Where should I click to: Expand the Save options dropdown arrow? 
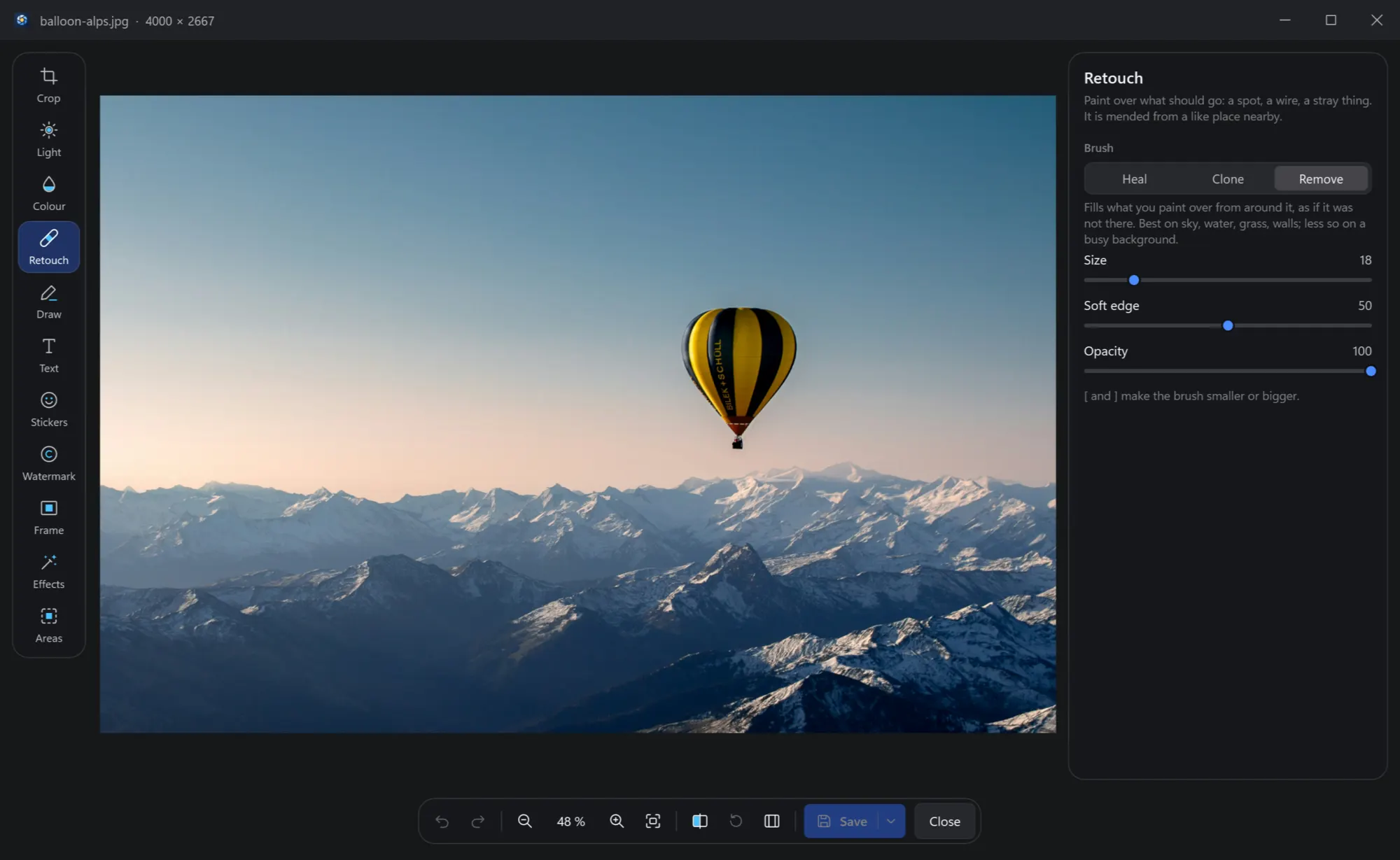tap(891, 821)
